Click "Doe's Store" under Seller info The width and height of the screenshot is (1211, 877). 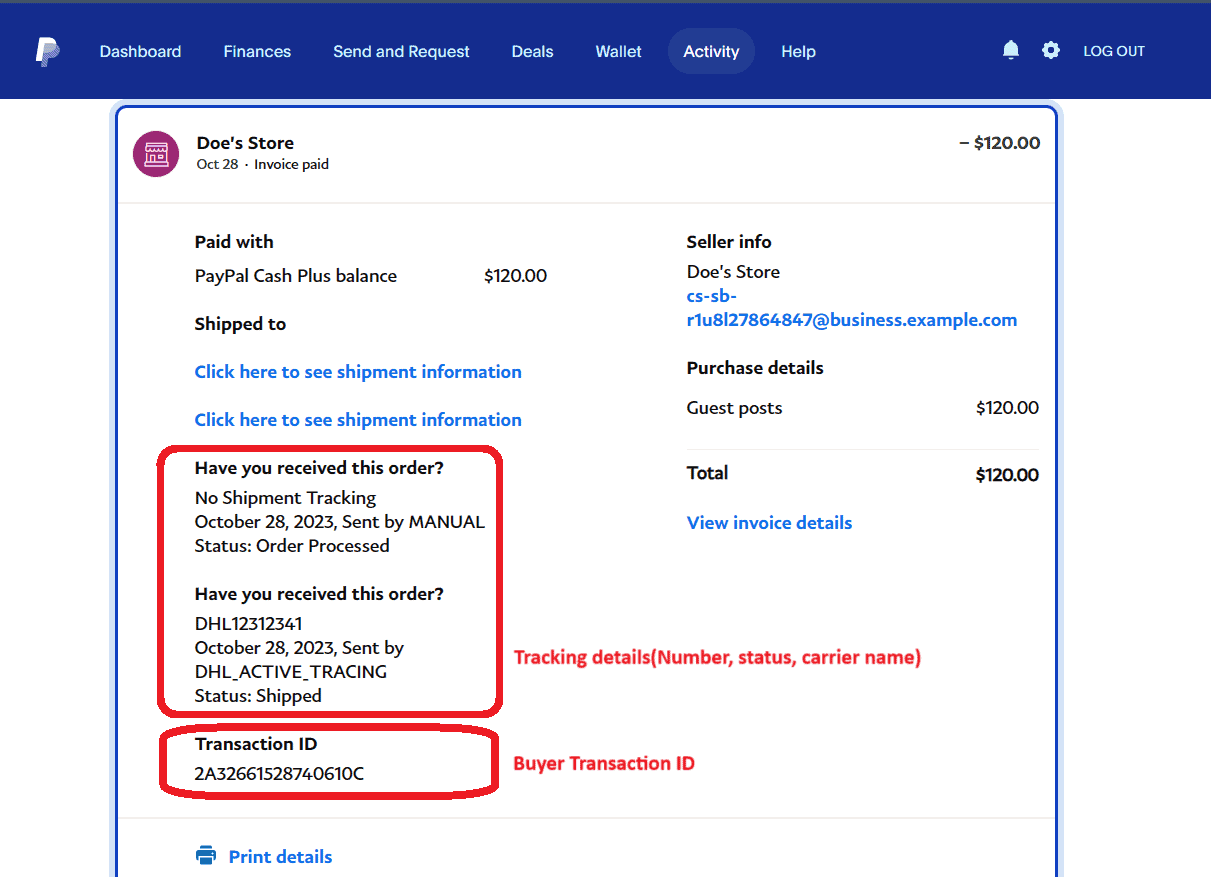[x=733, y=272]
